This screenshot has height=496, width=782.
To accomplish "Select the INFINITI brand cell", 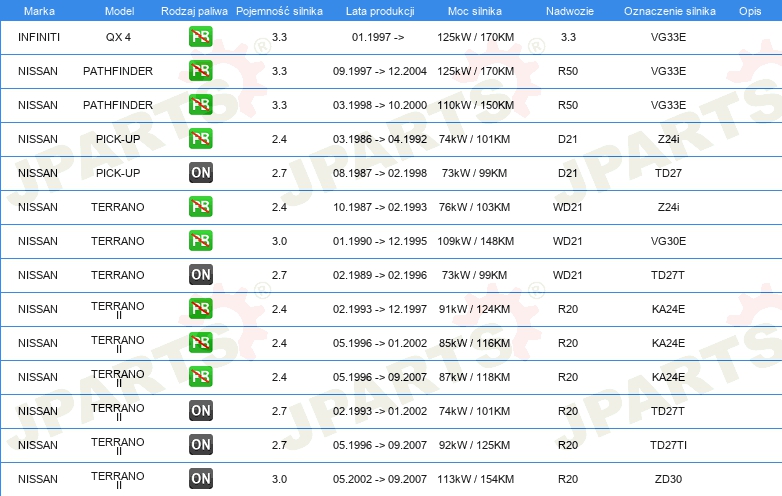I will pos(39,37).
